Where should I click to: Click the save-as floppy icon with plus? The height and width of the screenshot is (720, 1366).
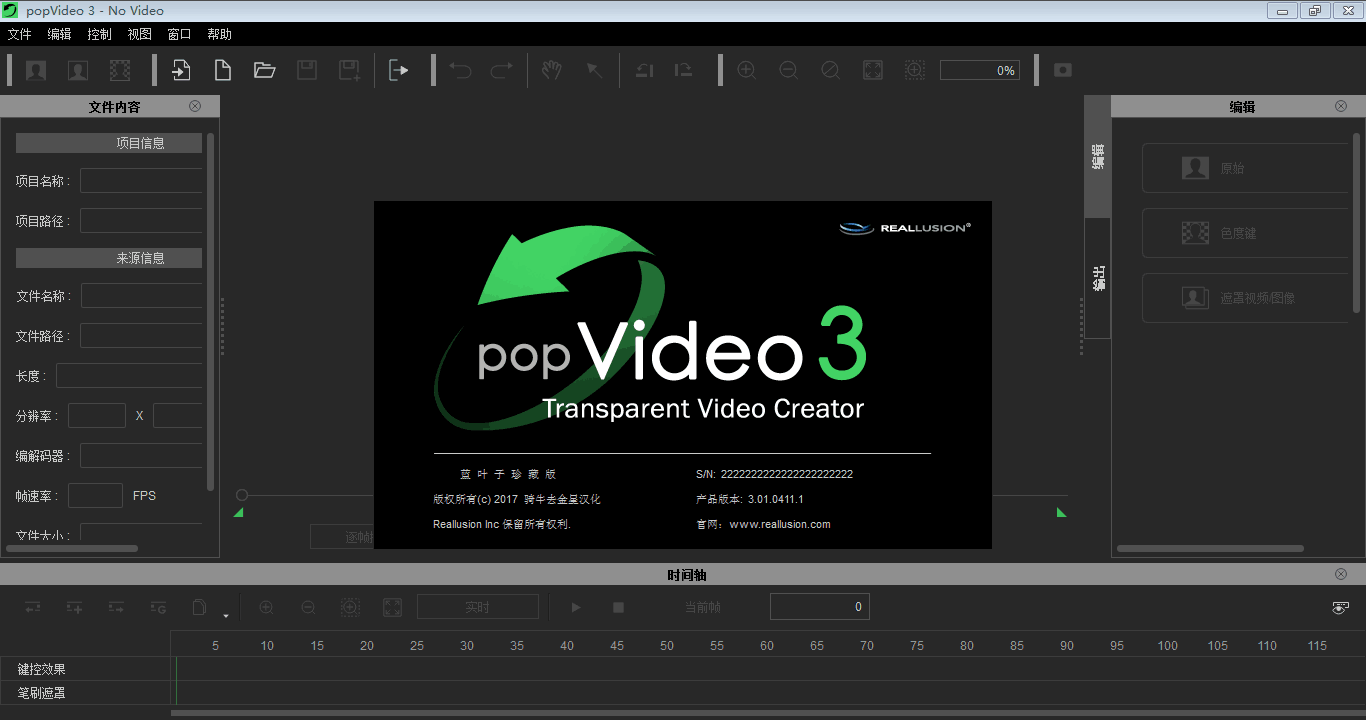pos(349,70)
